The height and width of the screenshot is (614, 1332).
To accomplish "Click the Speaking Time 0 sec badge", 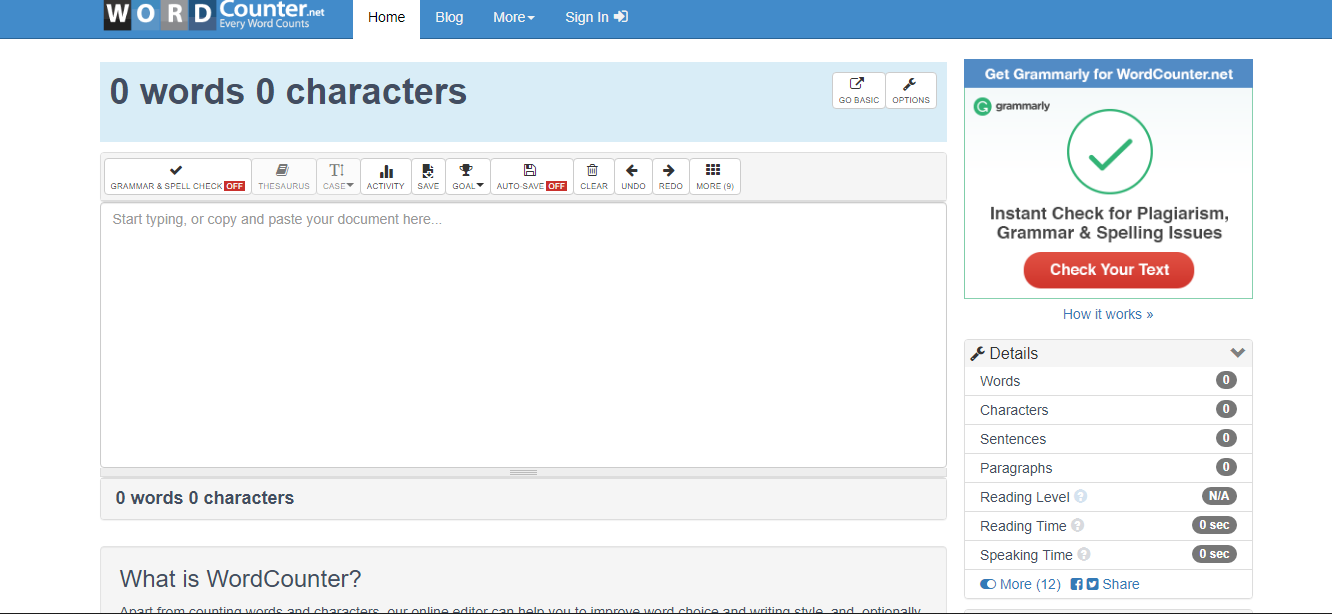I will (1214, 554).
